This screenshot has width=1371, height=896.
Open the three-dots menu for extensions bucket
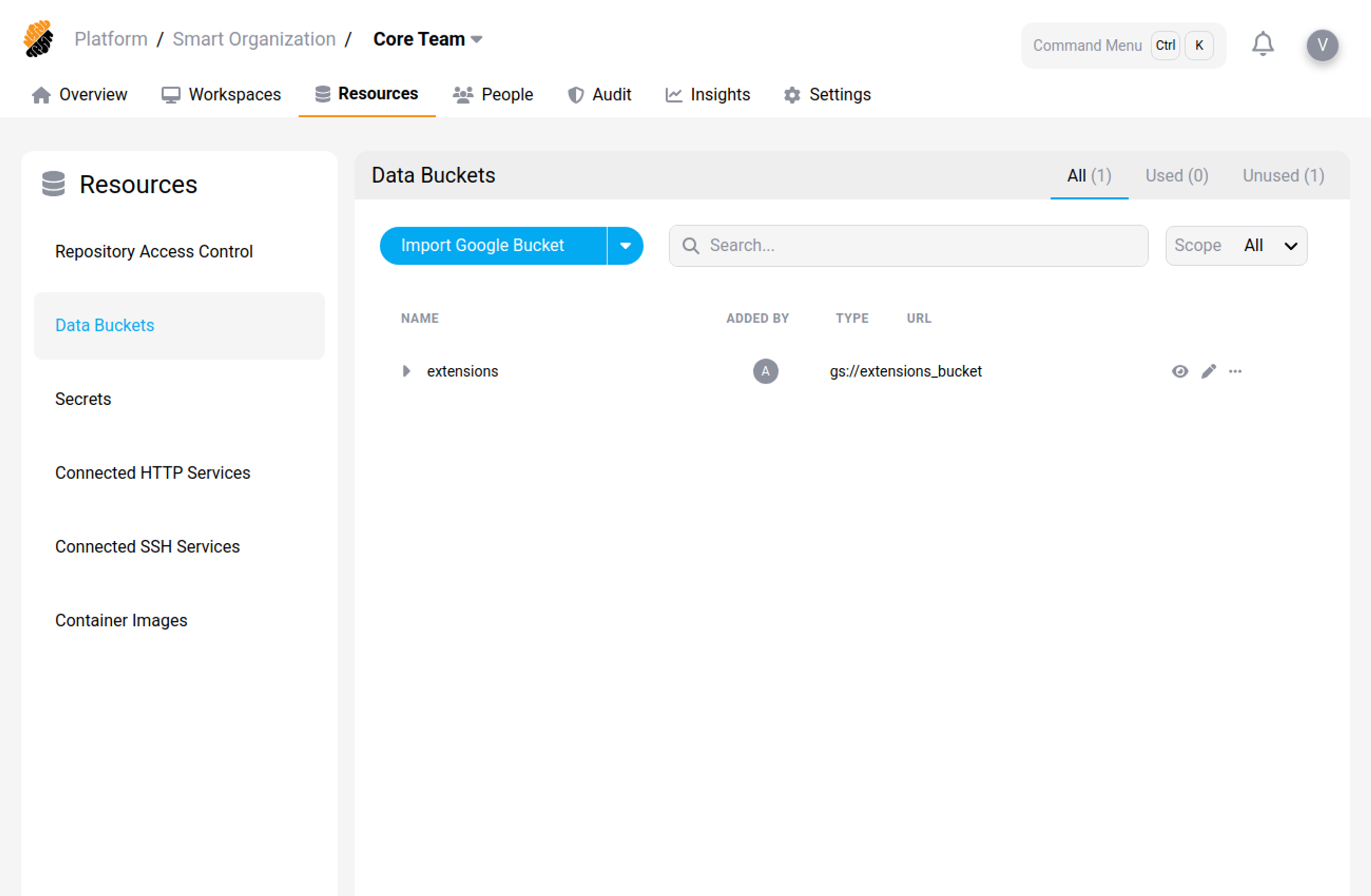coord(1234,371)
